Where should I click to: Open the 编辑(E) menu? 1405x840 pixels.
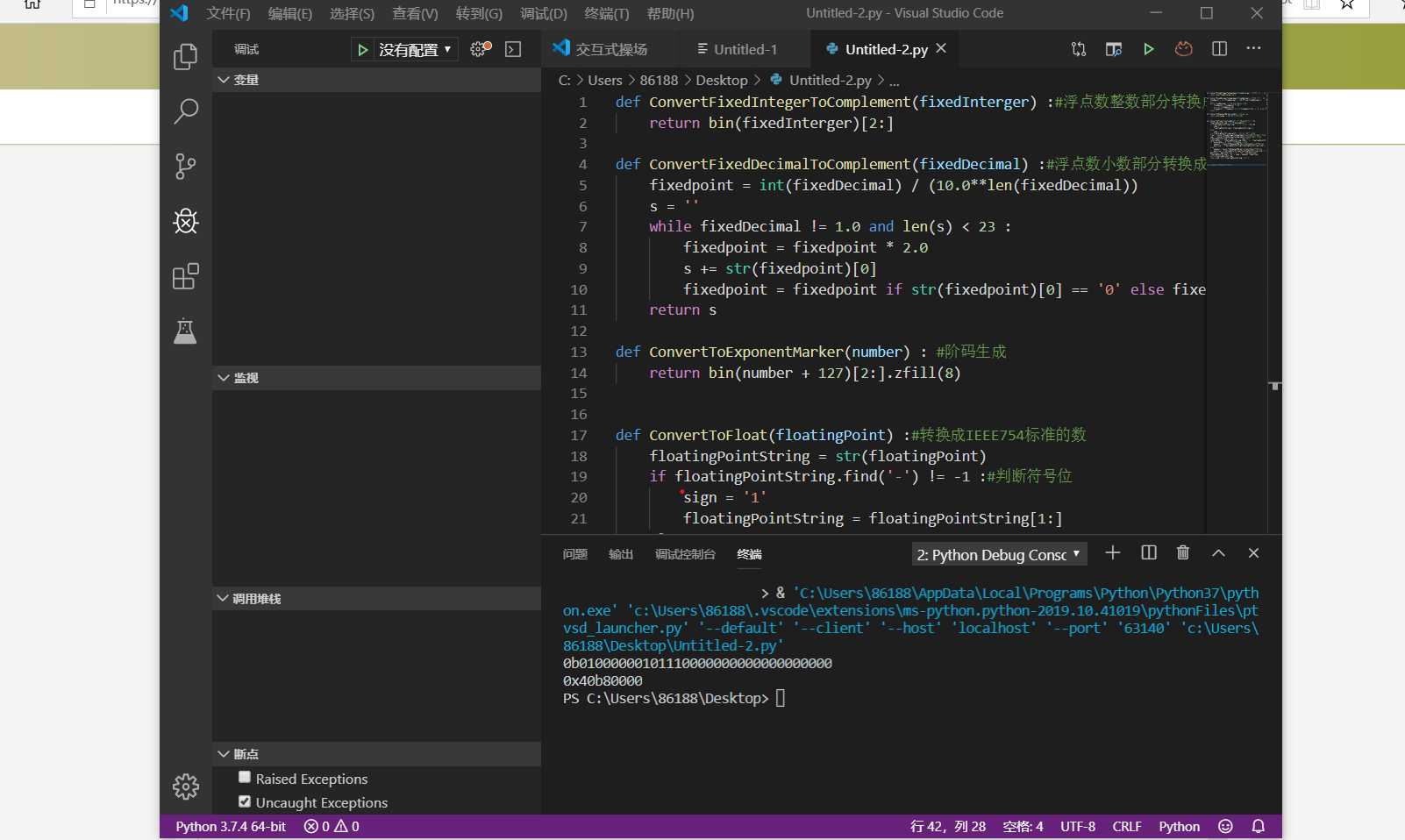pos(290,13)
